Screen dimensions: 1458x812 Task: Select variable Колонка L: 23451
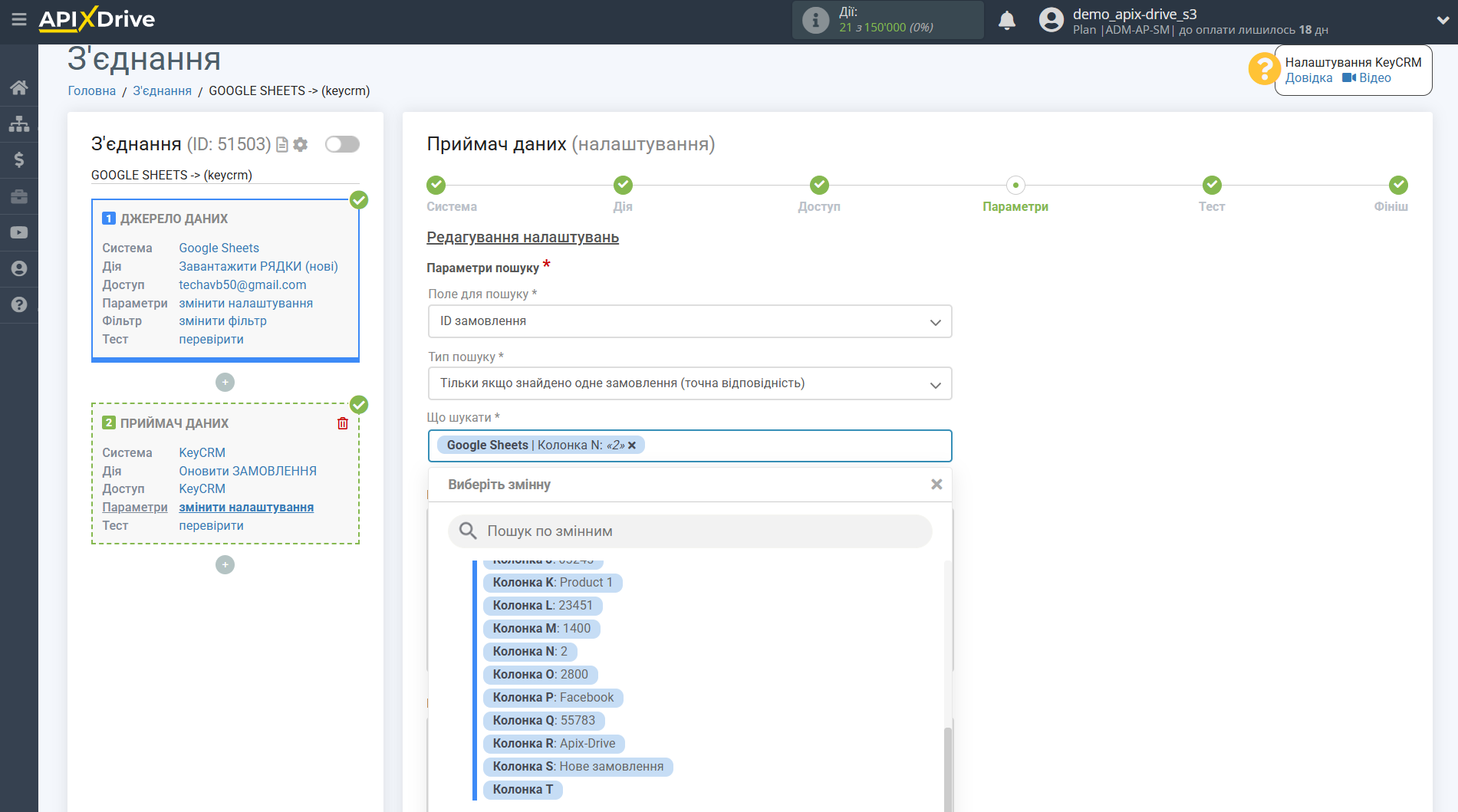542,606
